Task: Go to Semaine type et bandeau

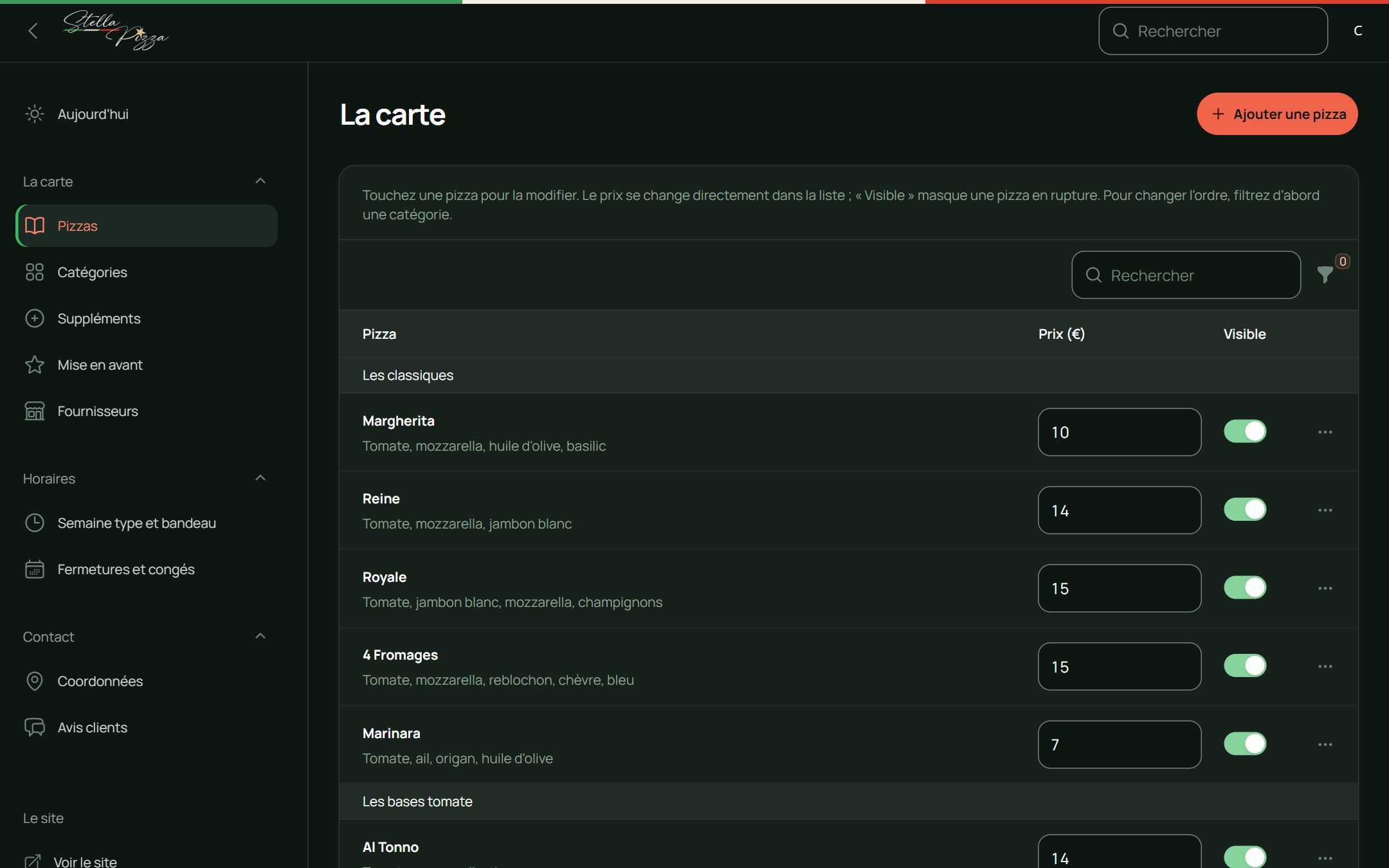Action: coord(147,523)
